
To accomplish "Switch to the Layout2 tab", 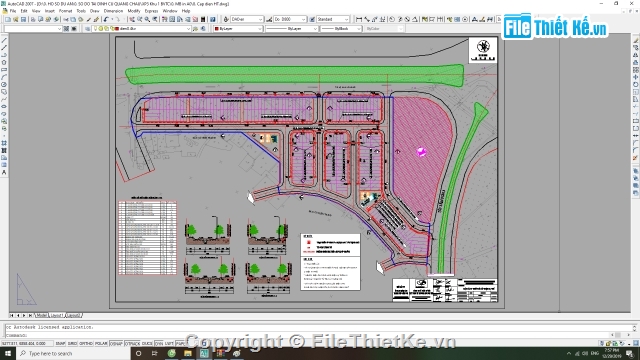I will tap(73, 315).
